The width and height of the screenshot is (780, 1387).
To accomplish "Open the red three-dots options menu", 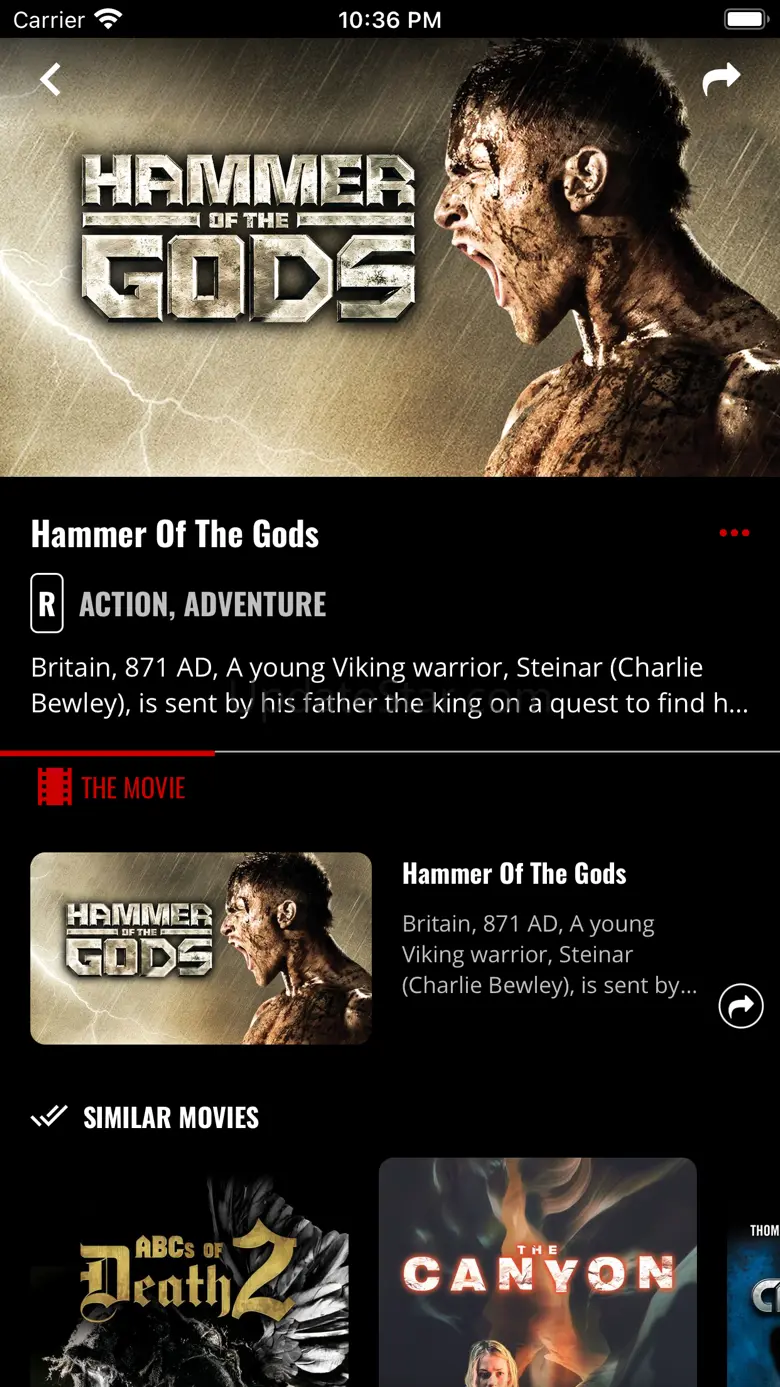I will click(x=734, y=533).
